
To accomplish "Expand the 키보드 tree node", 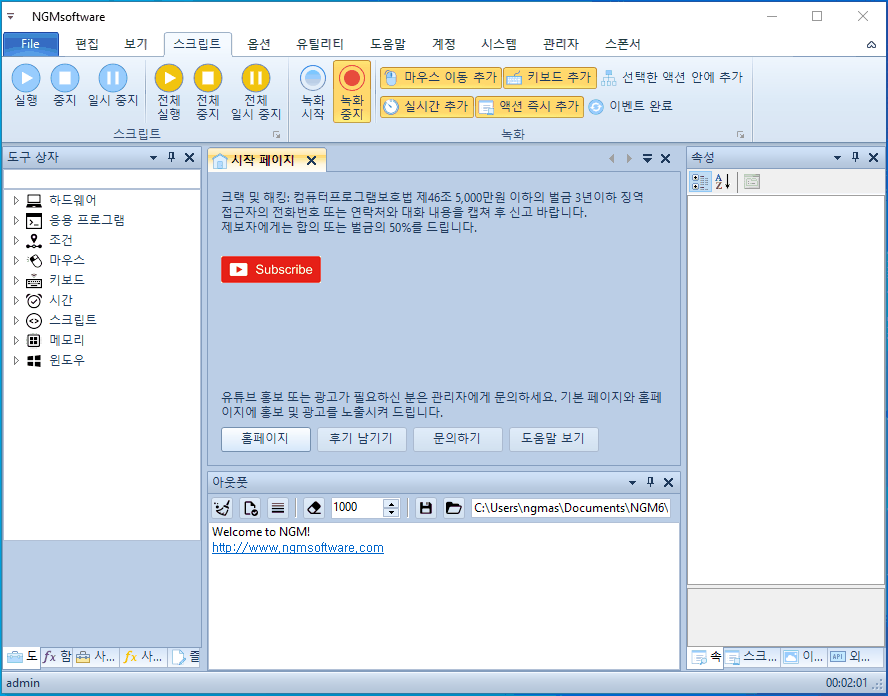I will pos(16,280).
